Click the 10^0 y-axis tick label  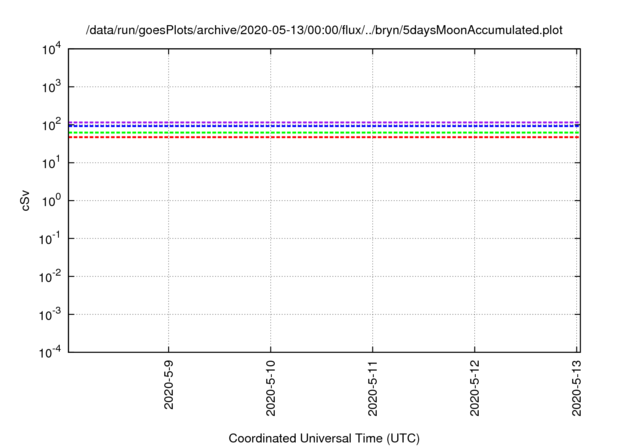51,201
